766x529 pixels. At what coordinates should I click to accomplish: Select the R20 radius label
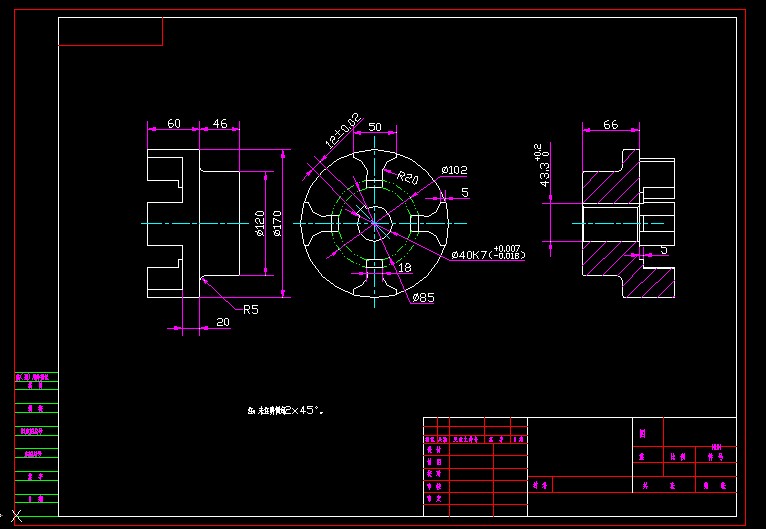407,177
